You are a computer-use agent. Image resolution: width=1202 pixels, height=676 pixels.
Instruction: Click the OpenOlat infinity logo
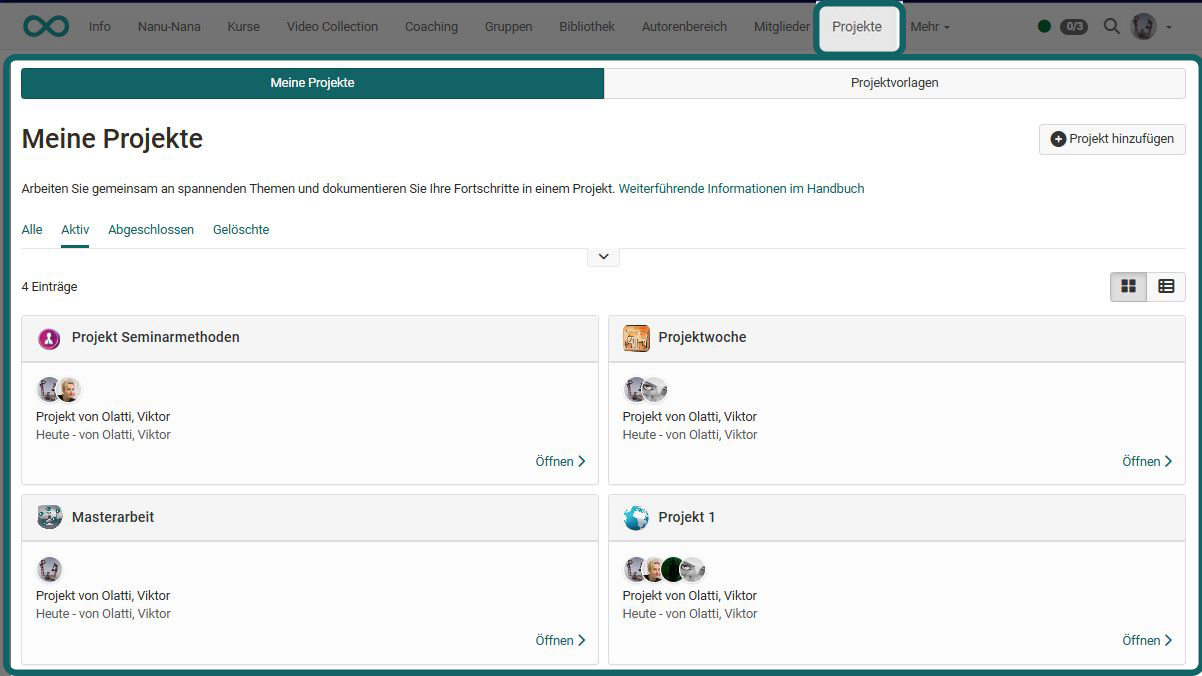click(45, 26)
